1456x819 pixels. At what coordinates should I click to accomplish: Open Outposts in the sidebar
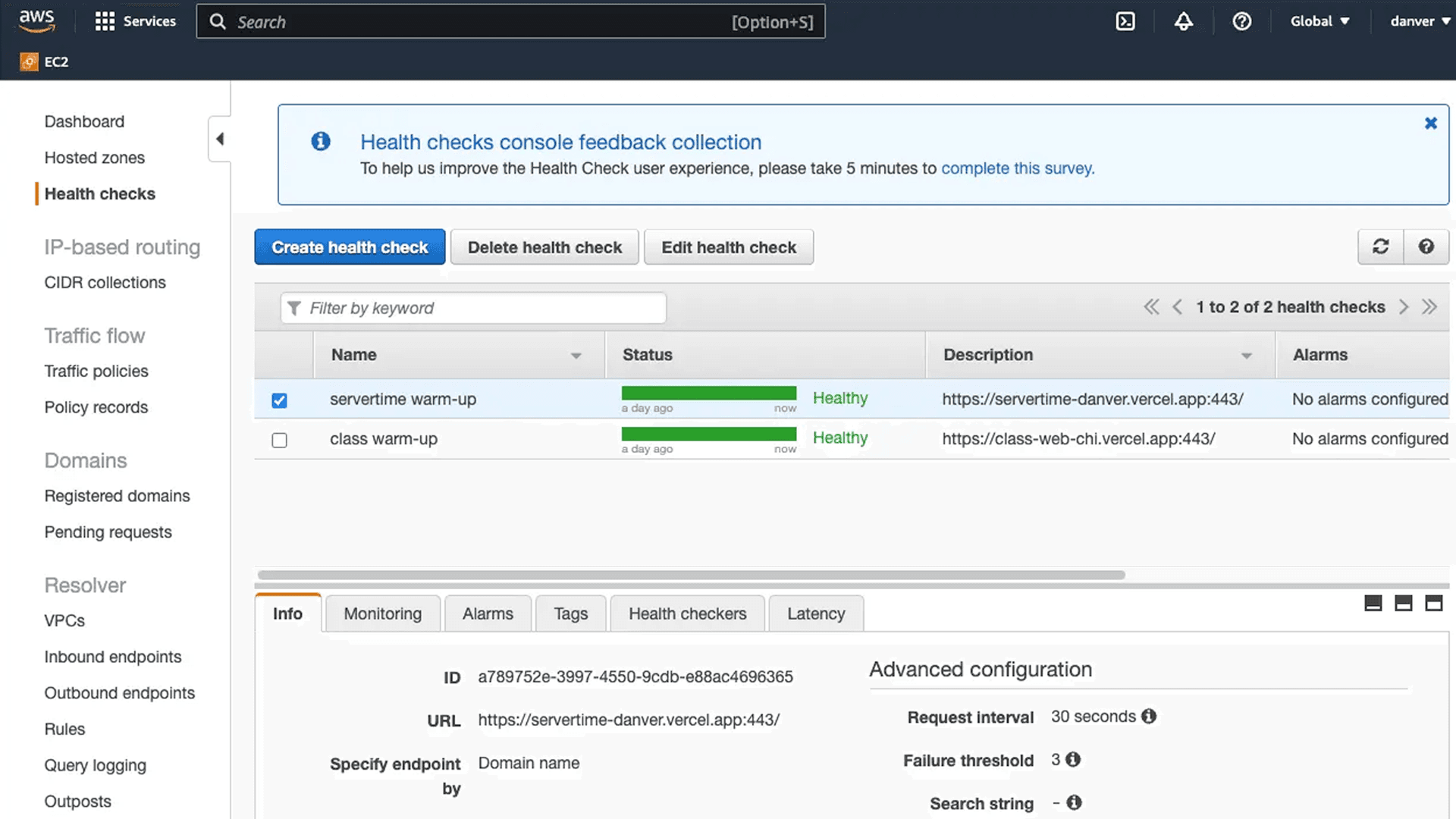pyautogui.click(x=77, y=802)
